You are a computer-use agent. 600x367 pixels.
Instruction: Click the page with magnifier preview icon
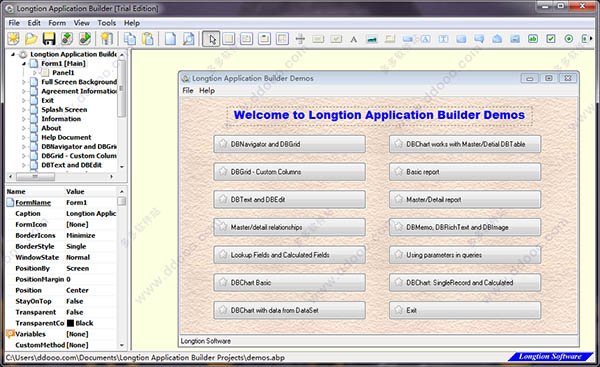[189, 39]
